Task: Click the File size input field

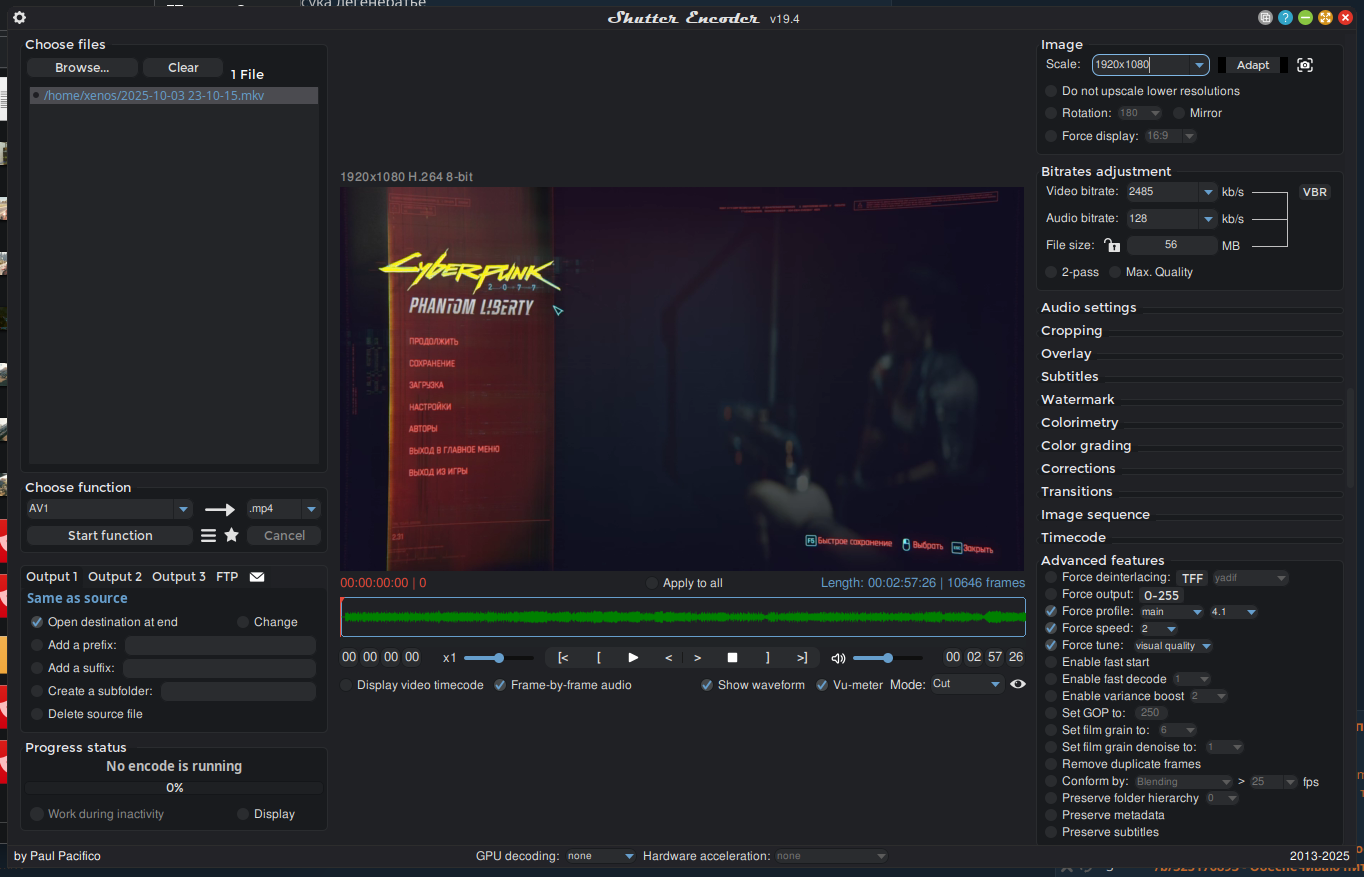Action: click(1171, 245)
